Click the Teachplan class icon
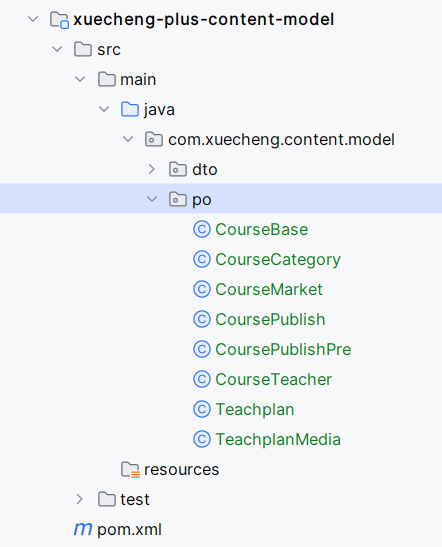 (202, 410)
